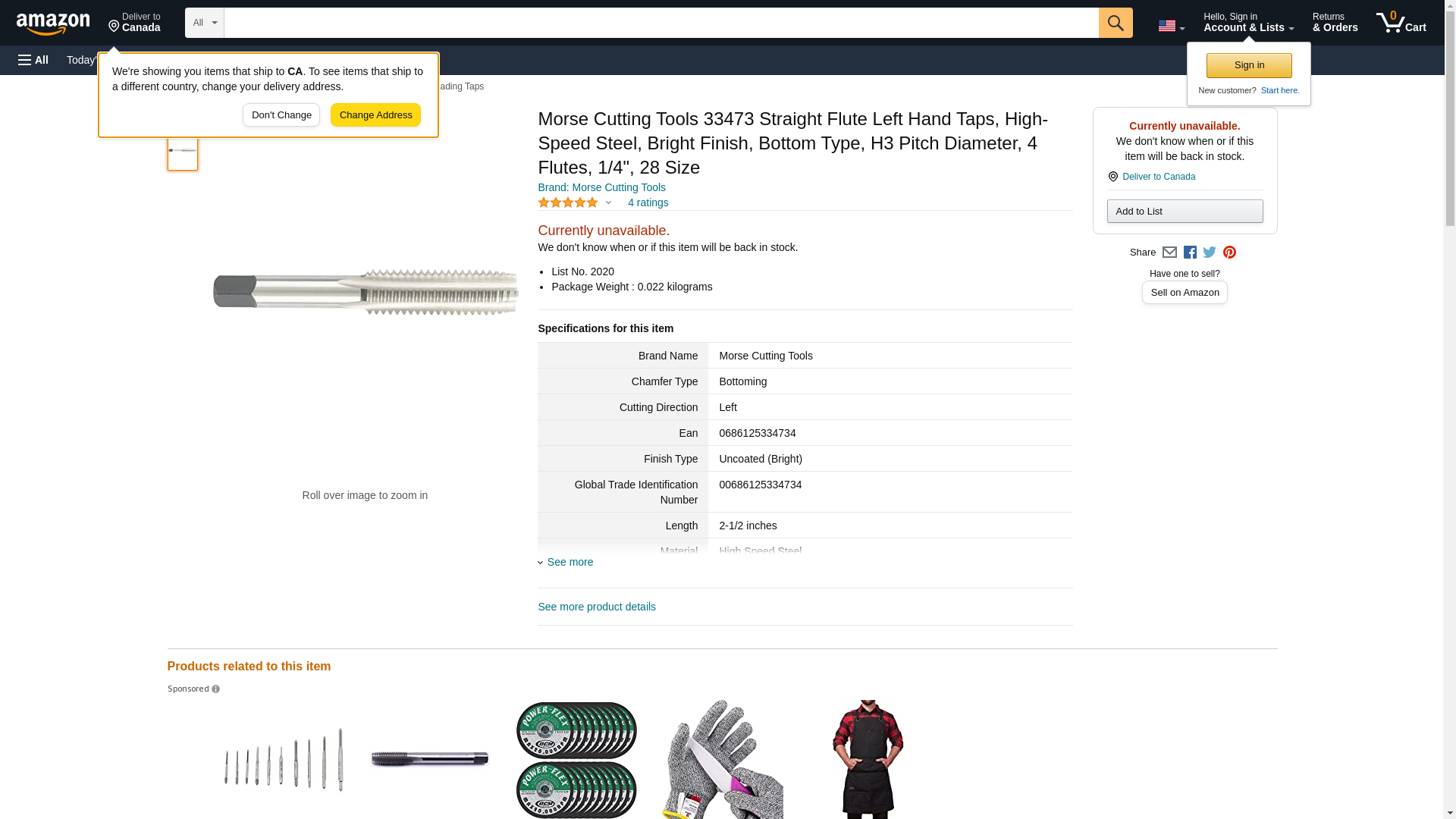Share product on Twitter icon

pos(1210,253)
